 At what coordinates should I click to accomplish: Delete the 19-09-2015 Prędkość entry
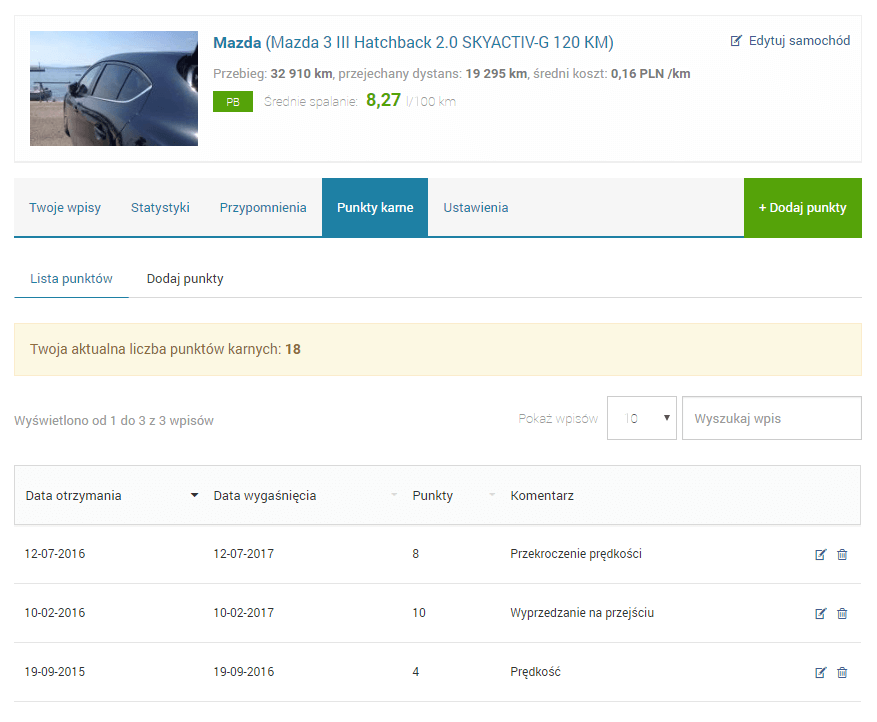pos(842,672)
